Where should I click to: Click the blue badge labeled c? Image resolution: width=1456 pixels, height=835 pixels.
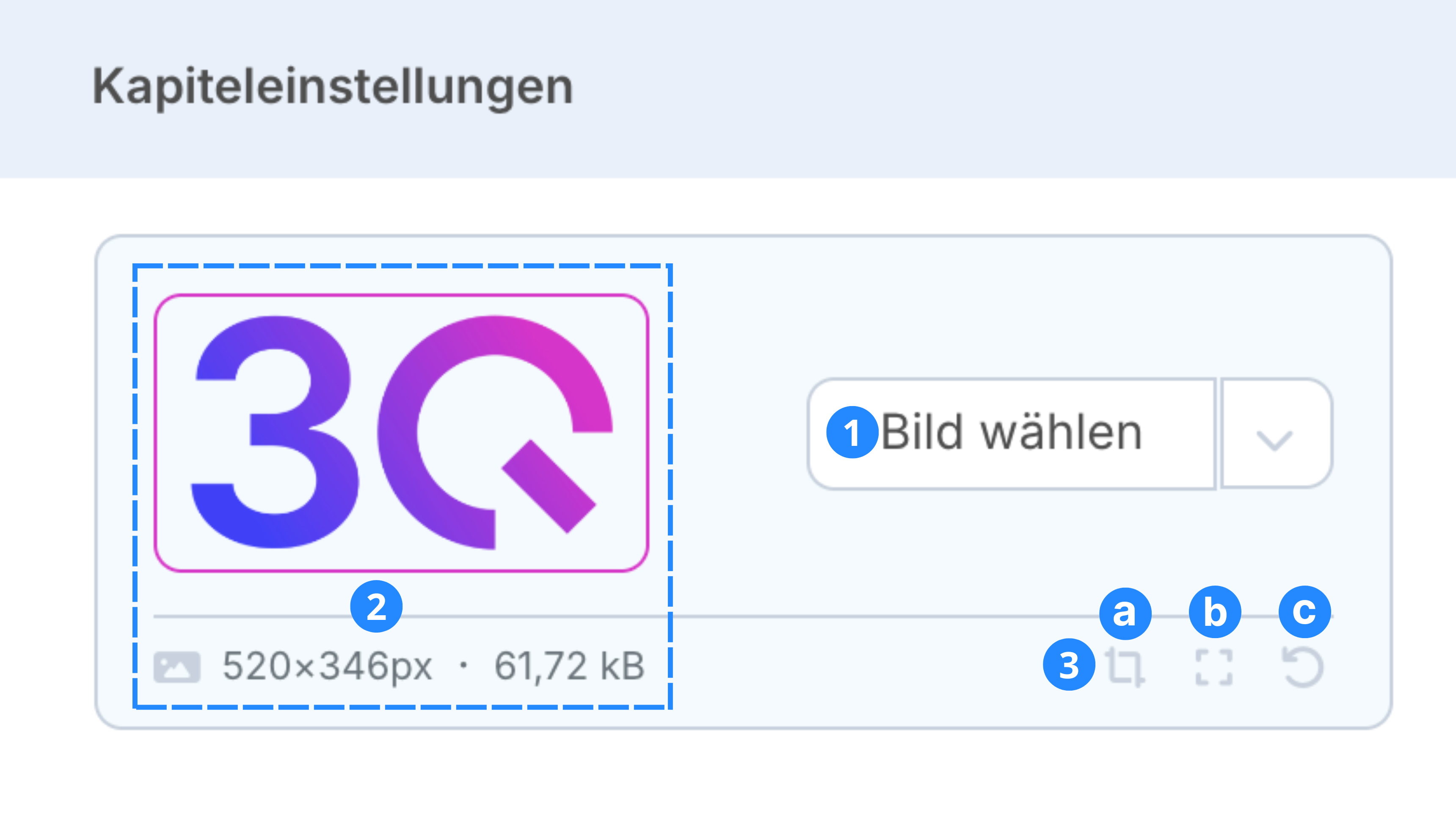(1304, 612)
